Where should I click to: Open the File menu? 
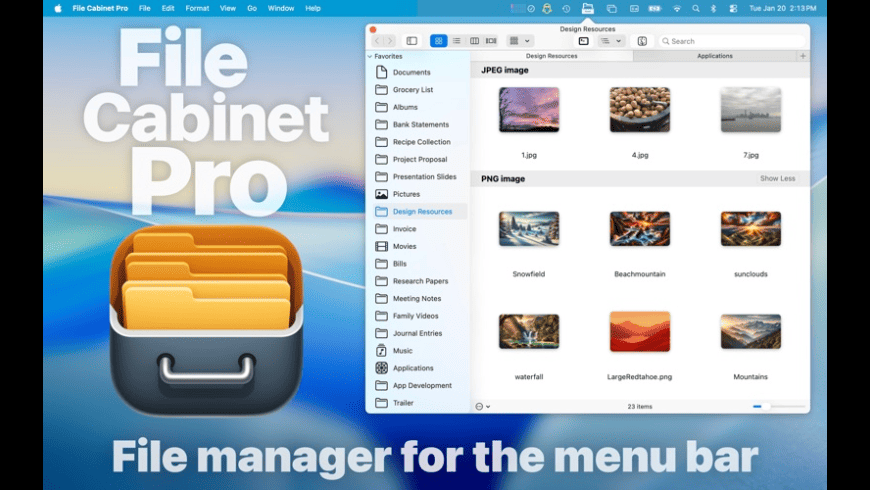point(144,8)
